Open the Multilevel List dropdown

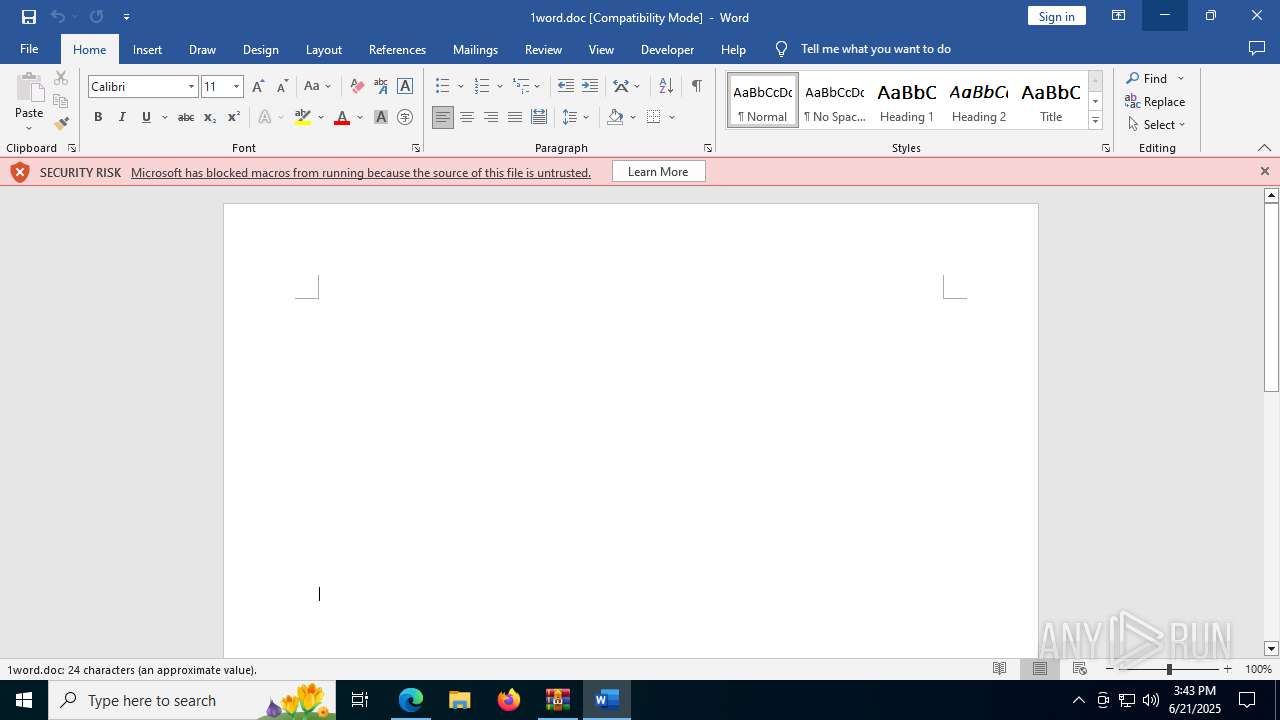[527, 86]
